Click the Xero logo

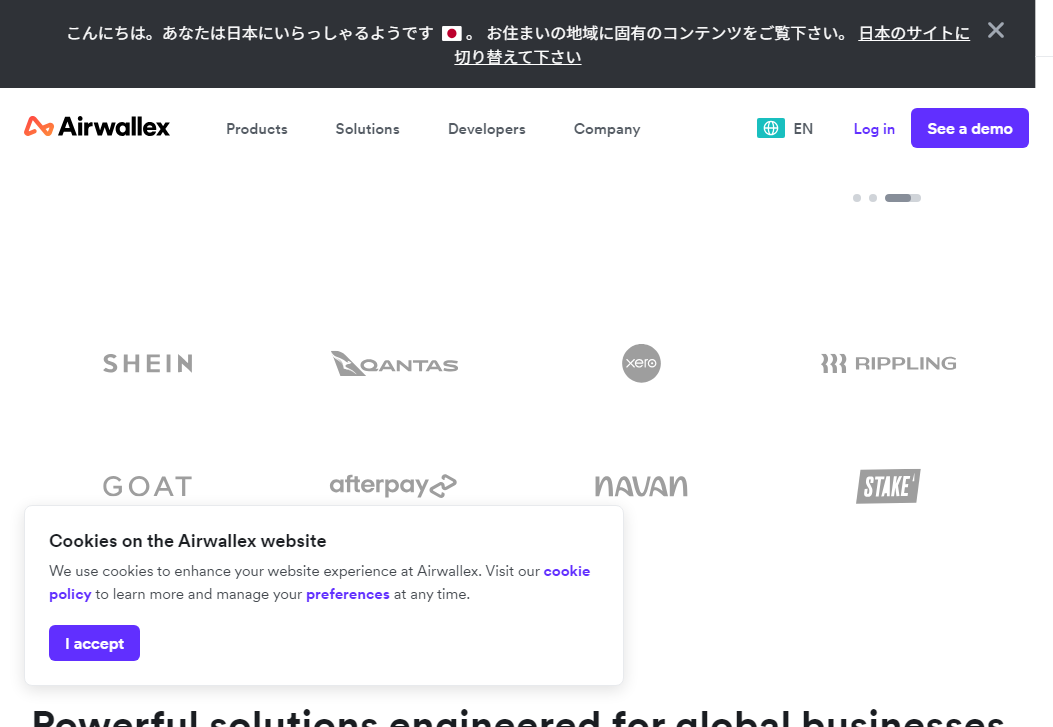(641, 363)
